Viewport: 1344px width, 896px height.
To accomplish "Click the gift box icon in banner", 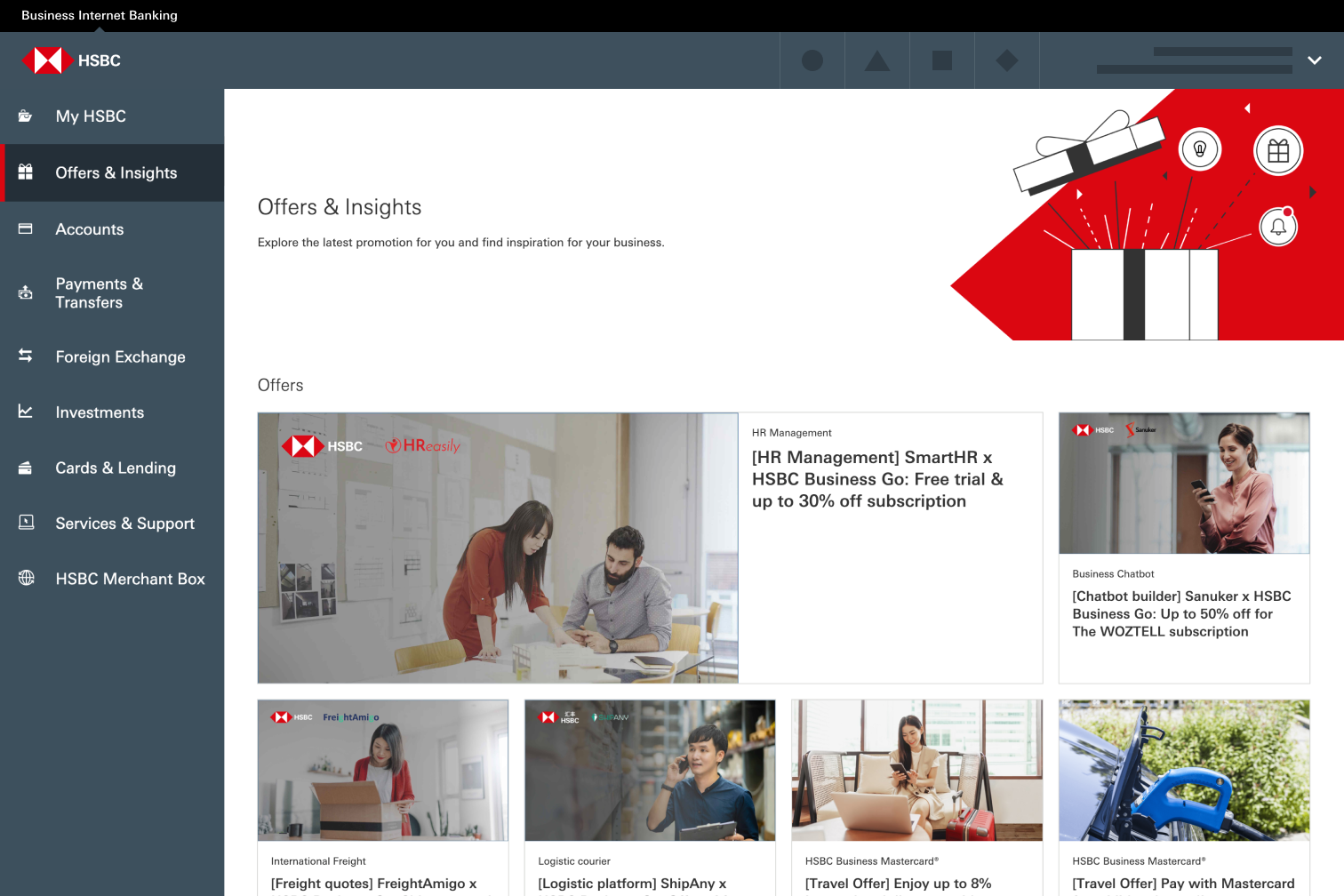I will pyautogui.click(x=1277, y=151).
